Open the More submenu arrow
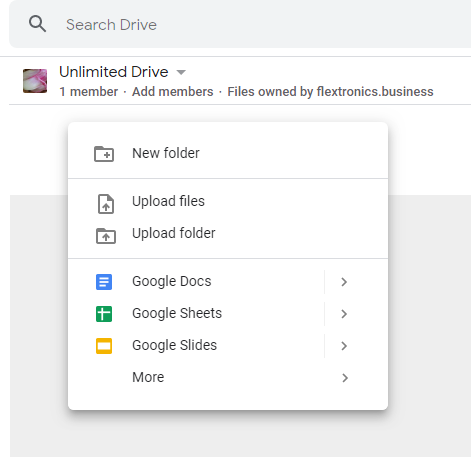 [x=345, y=378]
